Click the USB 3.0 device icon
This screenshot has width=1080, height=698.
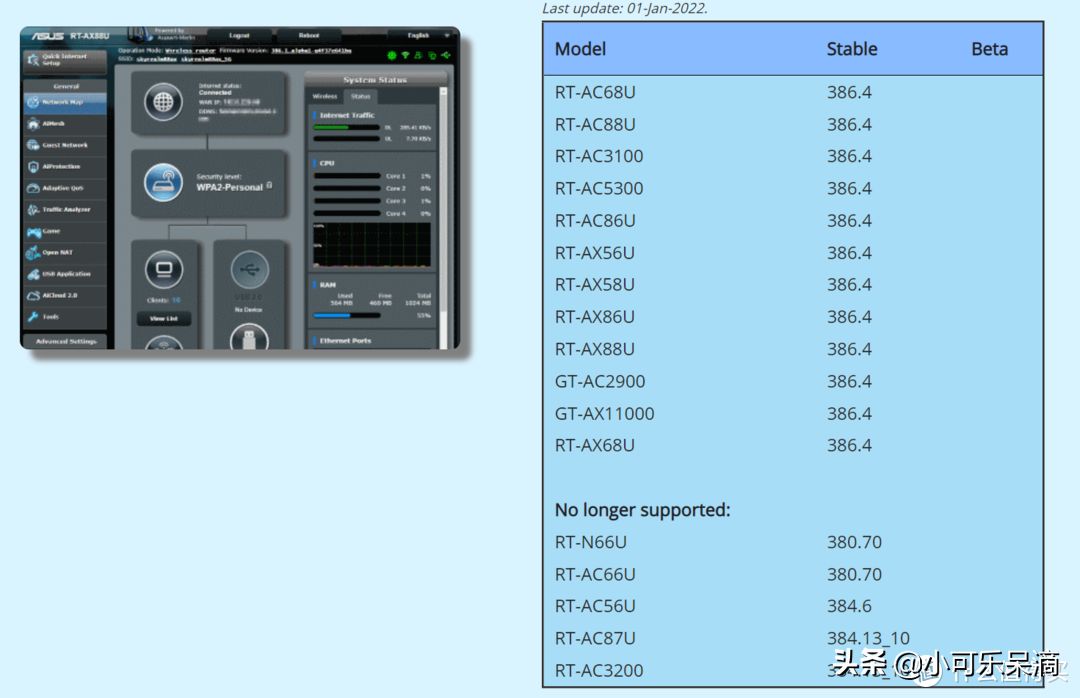(249, 269)
